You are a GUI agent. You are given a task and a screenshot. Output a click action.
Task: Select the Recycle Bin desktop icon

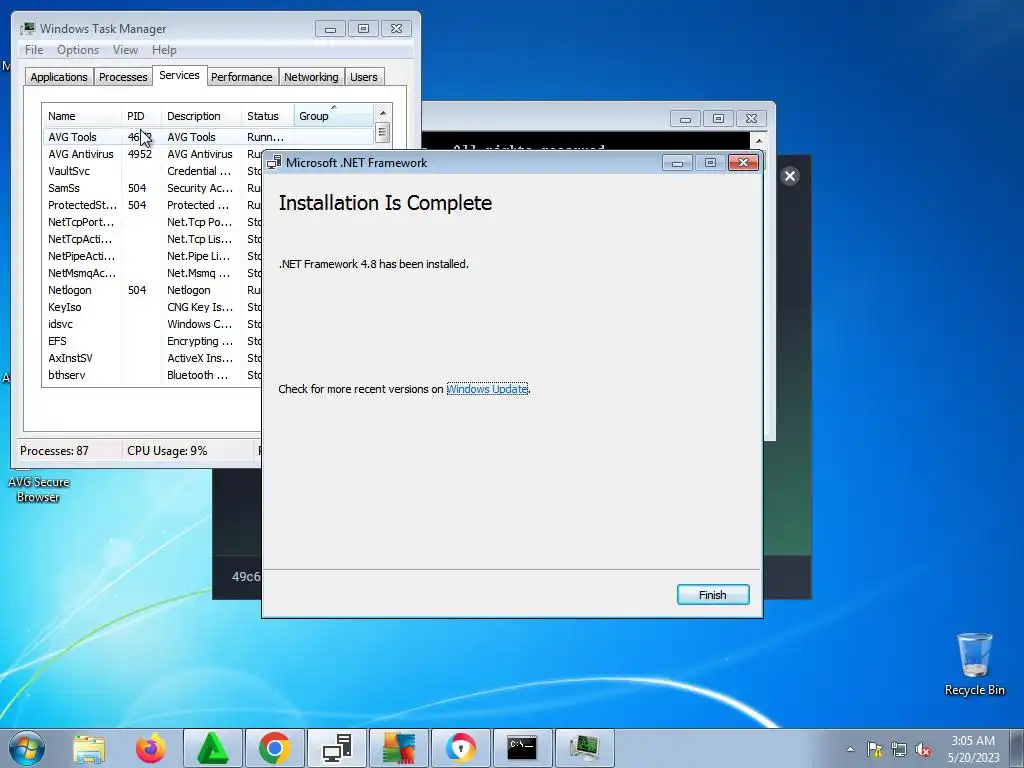[974, 664]
